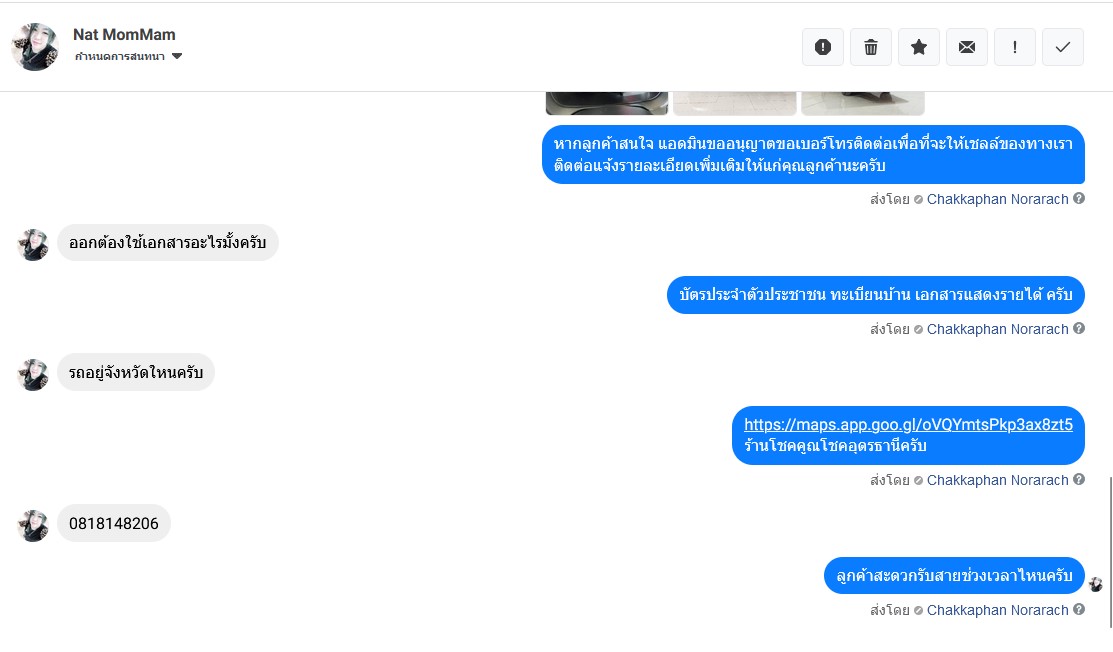Click help icon below ลูกค้าสะดวกรับสาย message
Image resolution: width=1113 pixels, height=652 pixels.
tap(1079, 610)
